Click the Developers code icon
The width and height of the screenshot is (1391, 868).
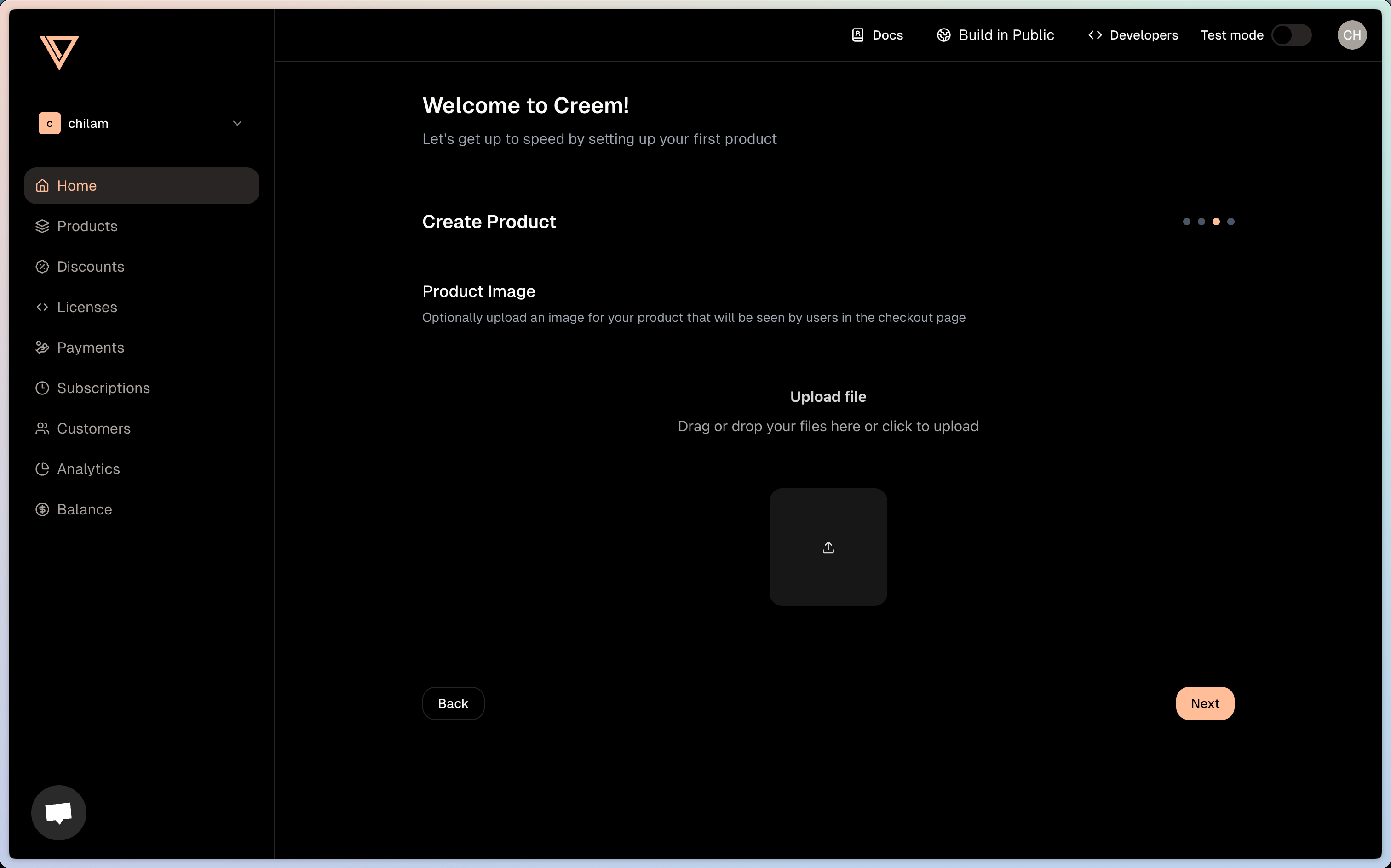(x=1095, y=35)
